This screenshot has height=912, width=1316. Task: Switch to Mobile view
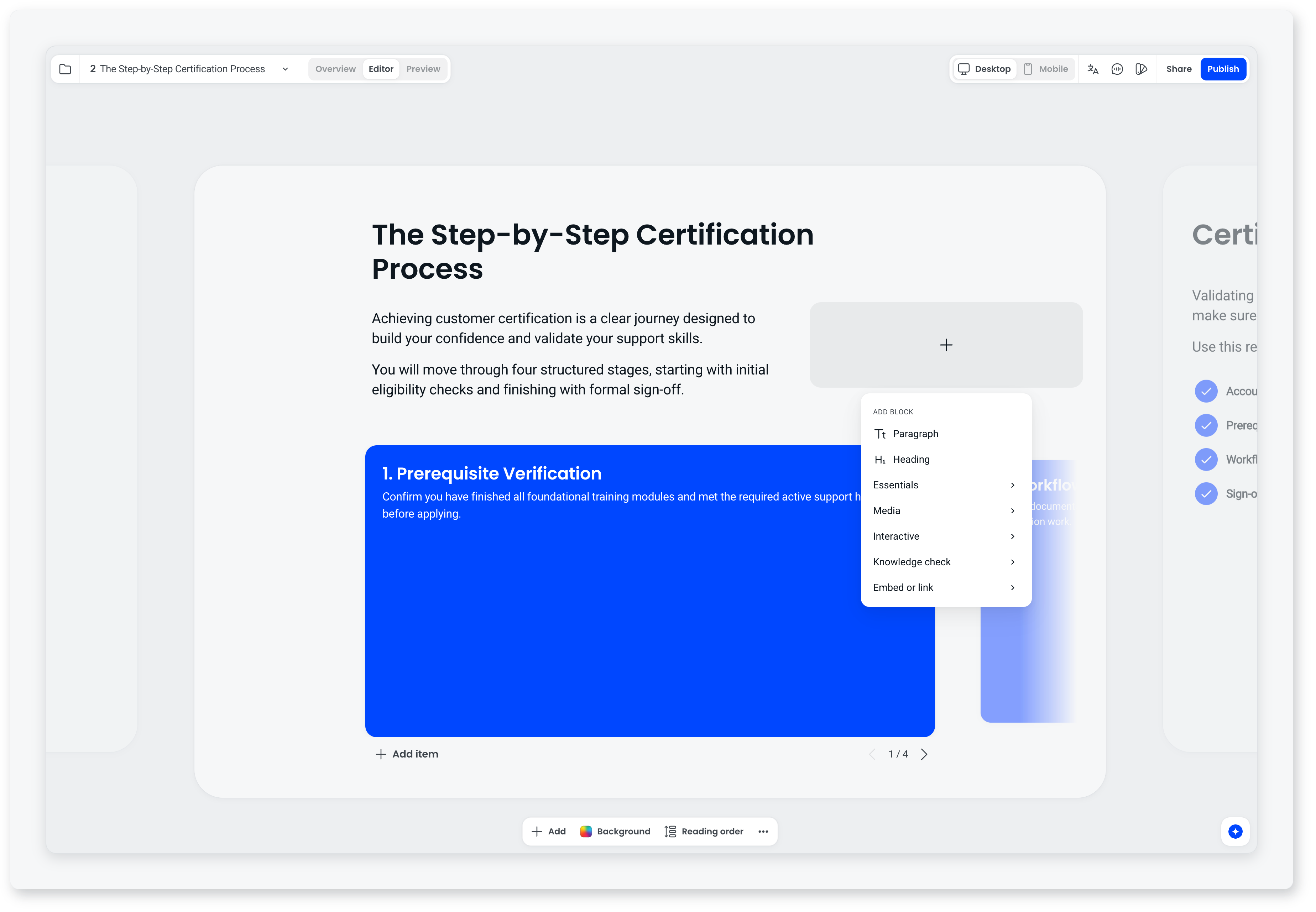[1045, 69]
